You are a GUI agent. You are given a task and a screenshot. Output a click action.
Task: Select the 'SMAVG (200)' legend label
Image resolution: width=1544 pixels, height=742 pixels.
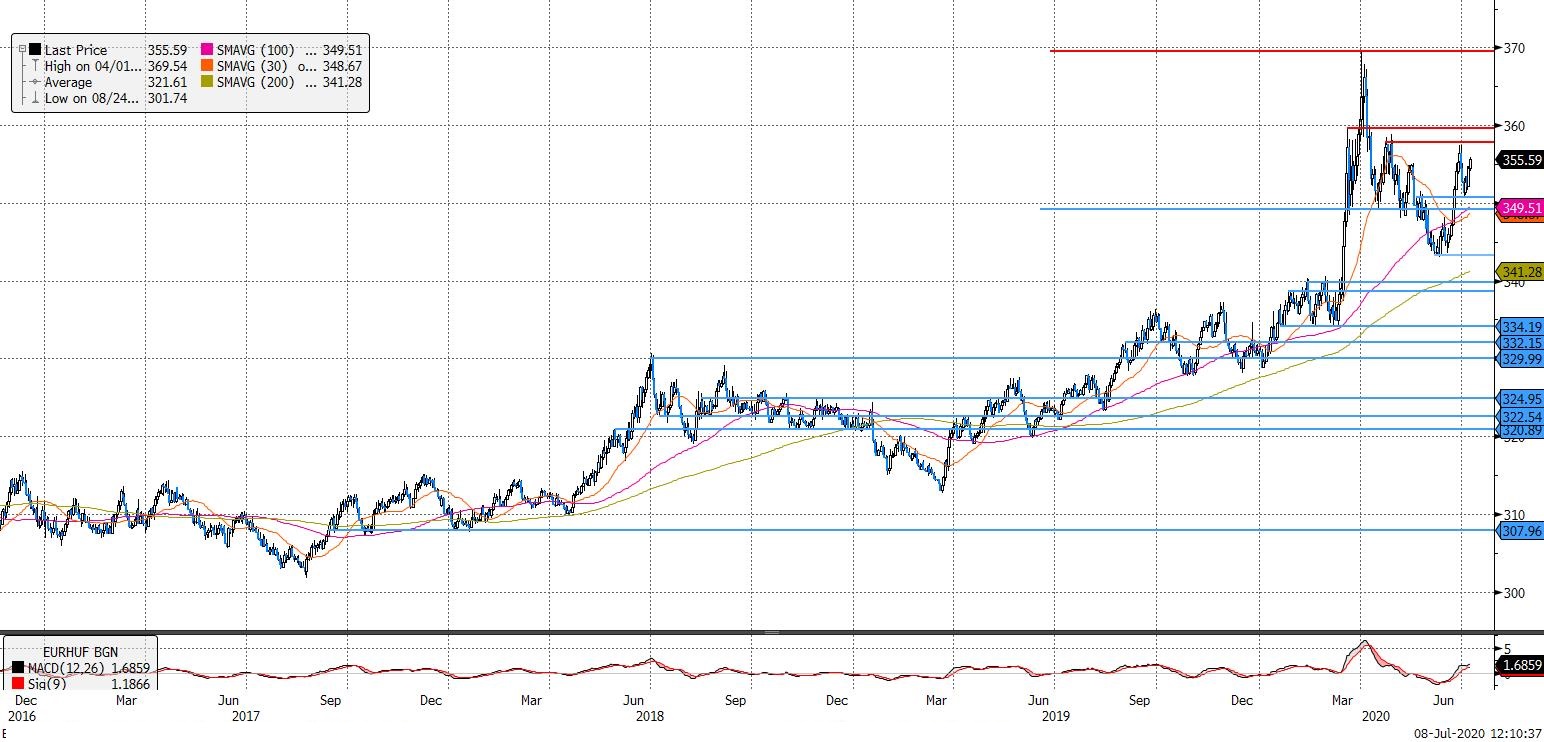256,82
